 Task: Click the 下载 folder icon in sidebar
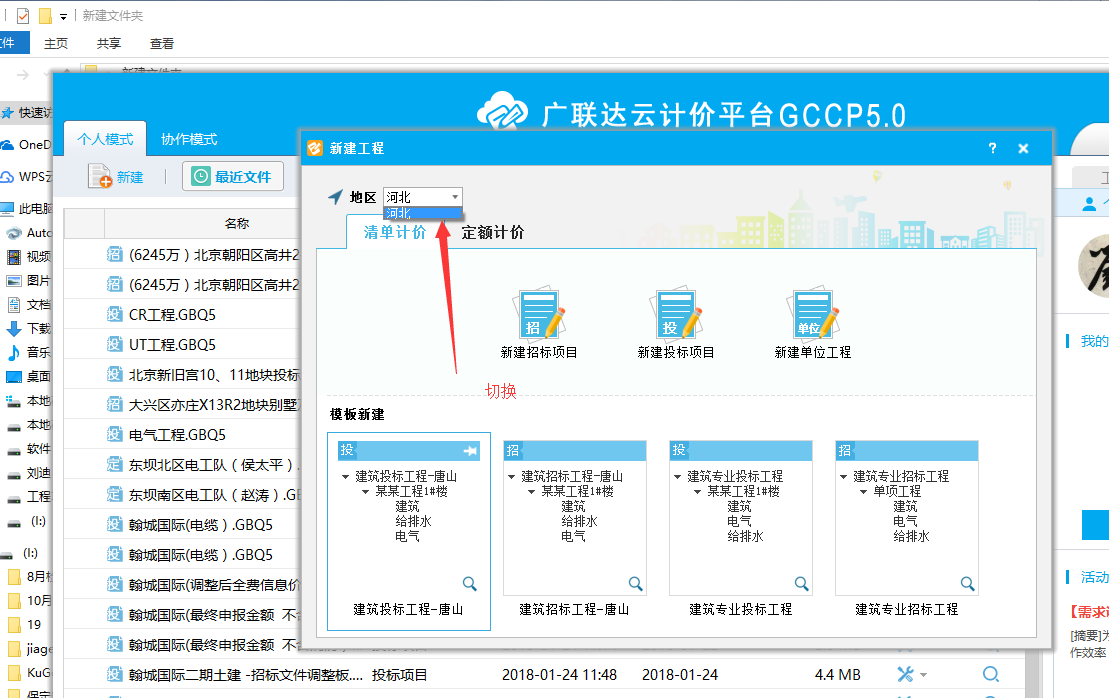click(13, 328)
